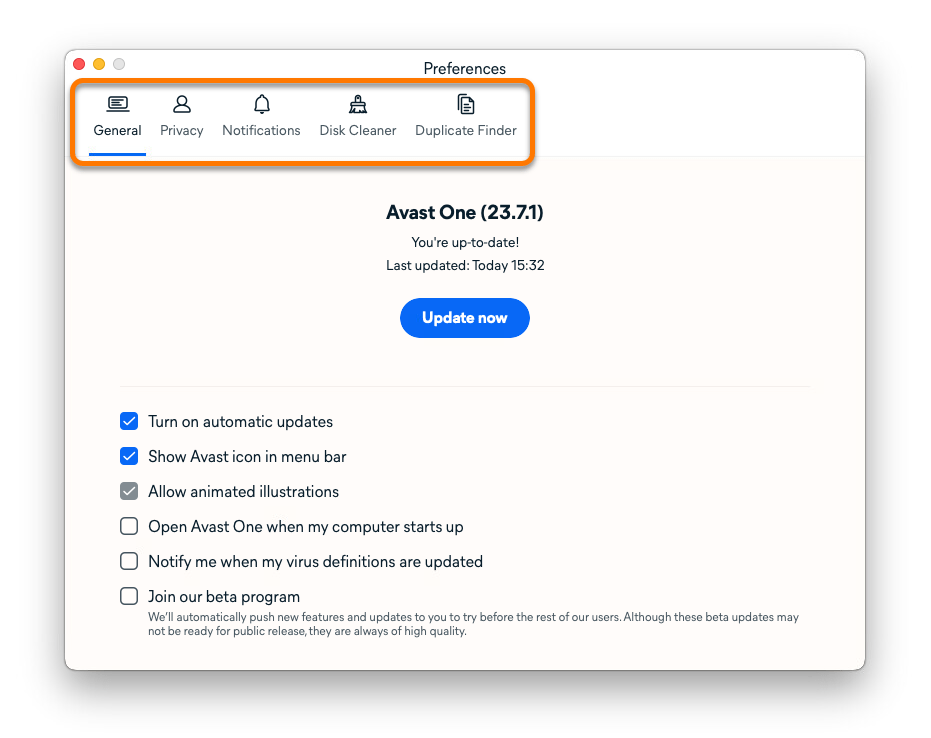
Task: Close the Preferences window
Action: pyautogui.click(x=79, y=63)
